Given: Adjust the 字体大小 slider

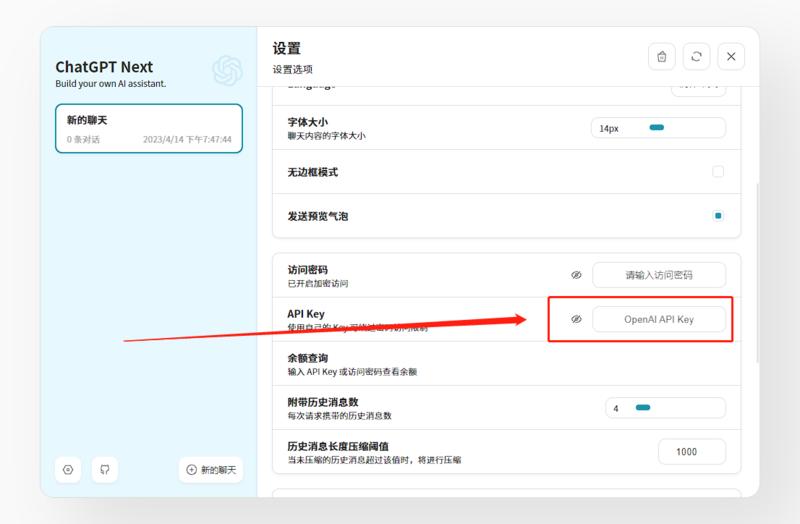Looking at the screenshot, I should click(657, 128).
